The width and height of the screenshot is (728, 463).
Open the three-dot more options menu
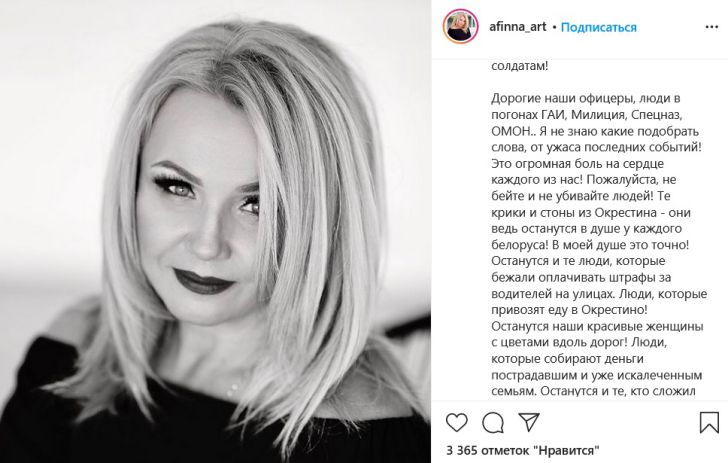(x=712, y=27)
